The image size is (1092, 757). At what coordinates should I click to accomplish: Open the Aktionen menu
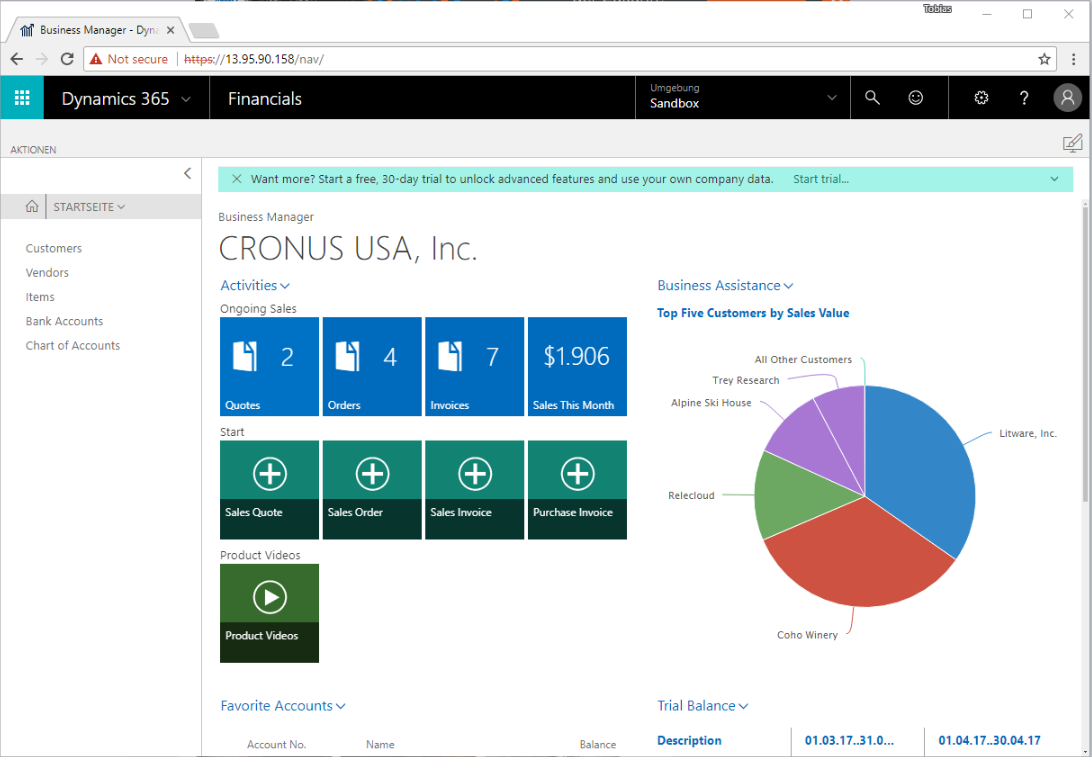coord(33,150)
